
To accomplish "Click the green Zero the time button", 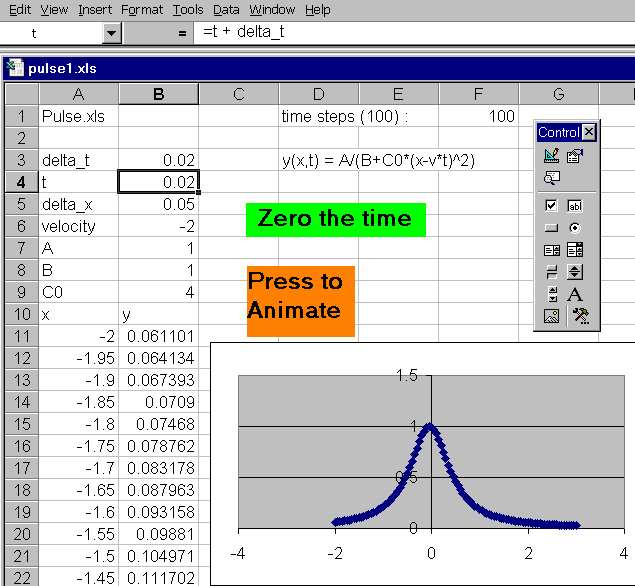I will click(335, 219).
